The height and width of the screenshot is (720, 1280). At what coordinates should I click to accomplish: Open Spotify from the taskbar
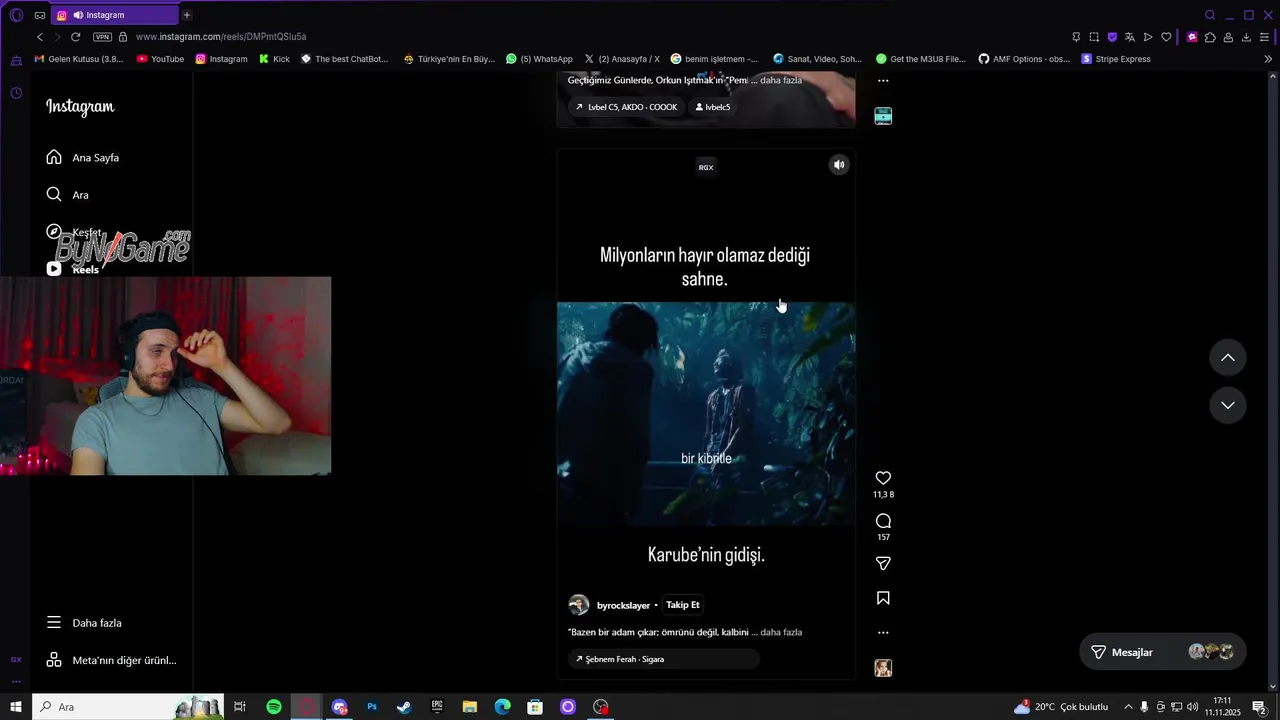(x=274, y=707)
